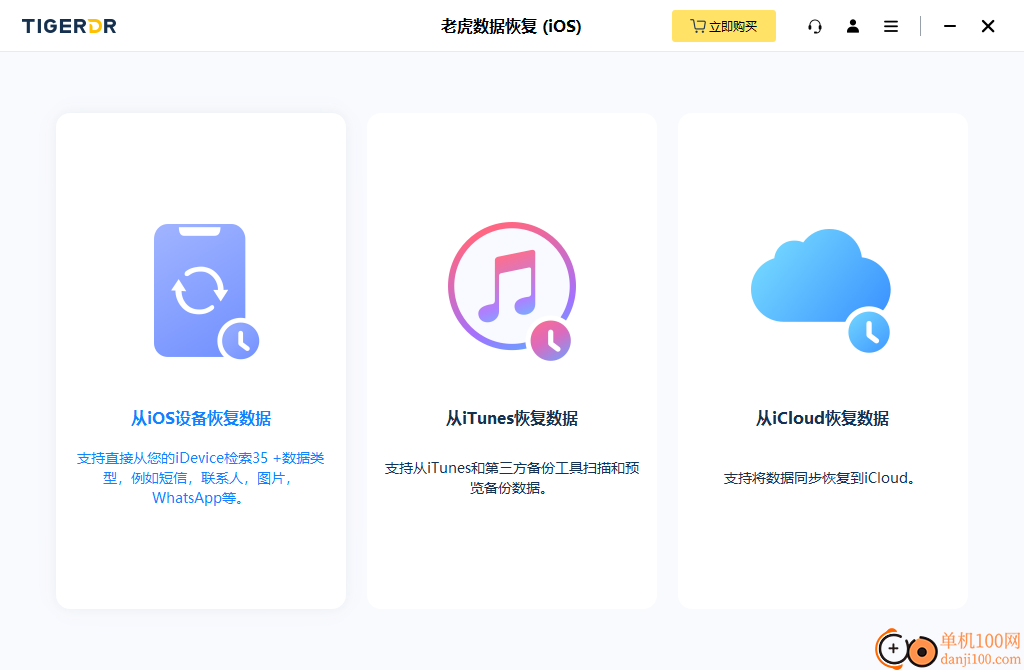Click the 立即购买 buy now button
Viewport: 1024px width, 670px height.
[724, 26]
